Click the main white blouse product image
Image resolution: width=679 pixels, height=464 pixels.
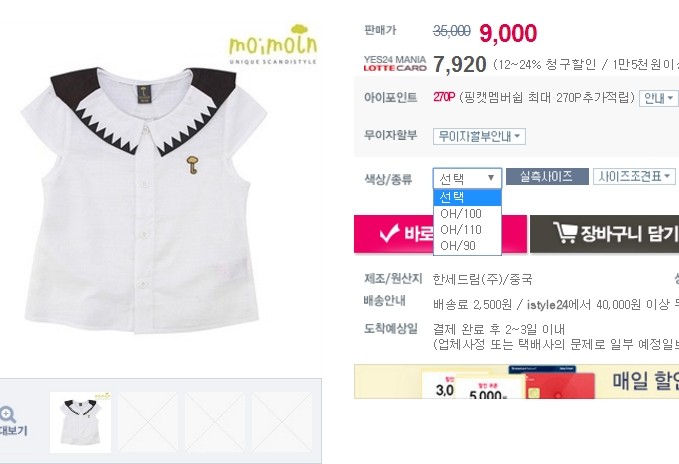[x=143, y=199]
